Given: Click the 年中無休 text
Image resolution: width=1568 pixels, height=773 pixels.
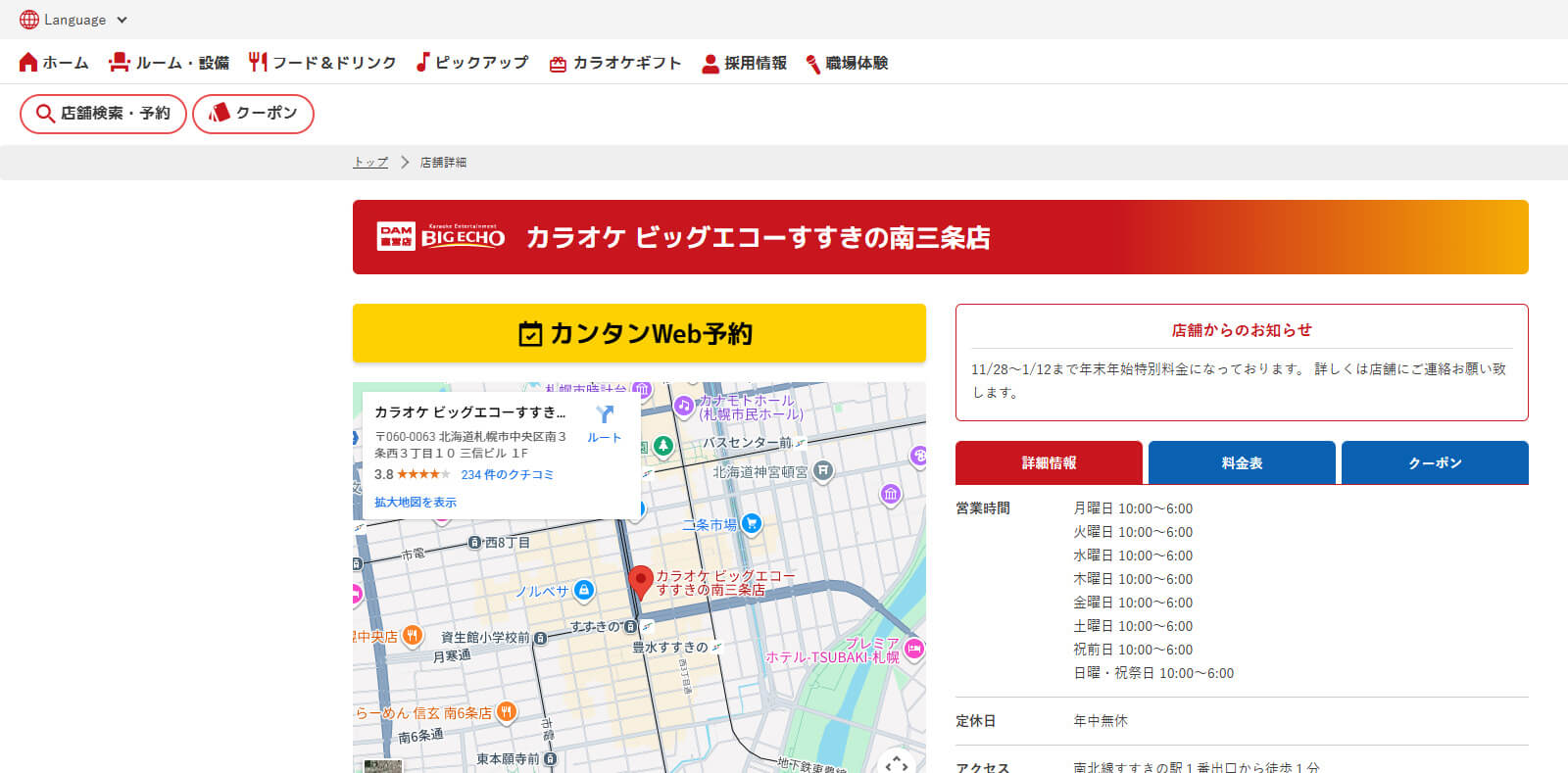Looking at the screenshot, I should click(1101, 720).
